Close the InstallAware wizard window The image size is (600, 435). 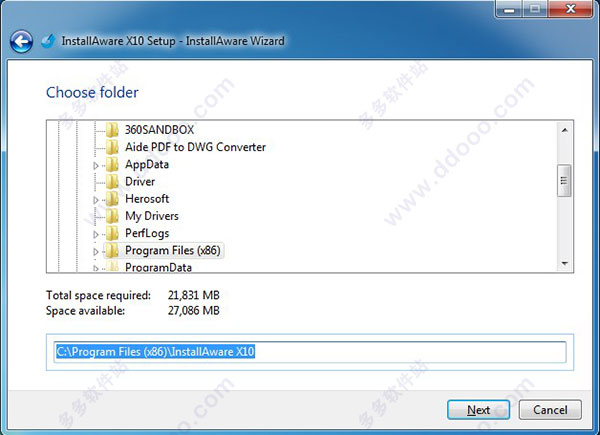tap(570, 9)
